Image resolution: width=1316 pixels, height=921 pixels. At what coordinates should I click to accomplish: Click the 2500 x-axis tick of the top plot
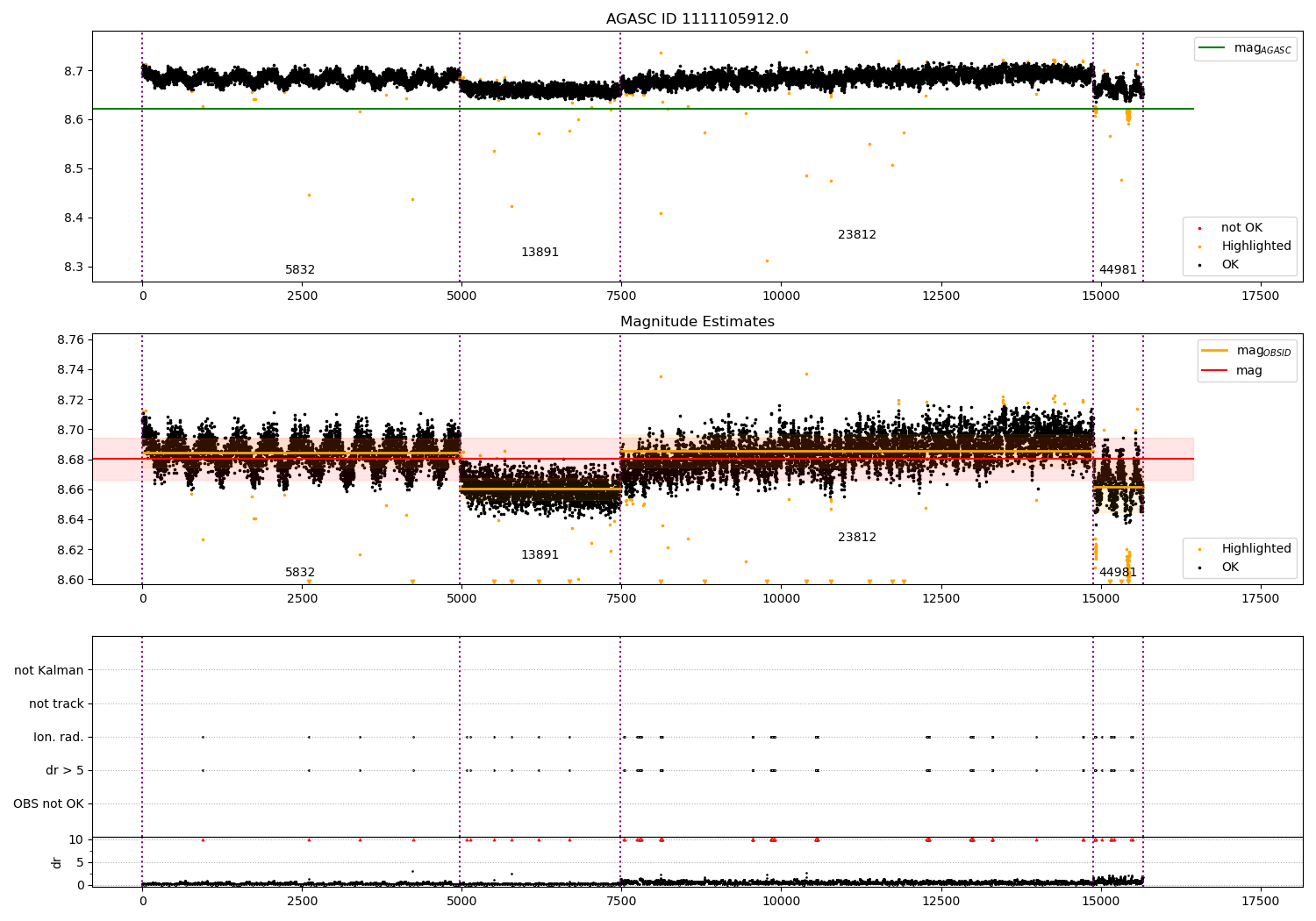click(302, 296)
